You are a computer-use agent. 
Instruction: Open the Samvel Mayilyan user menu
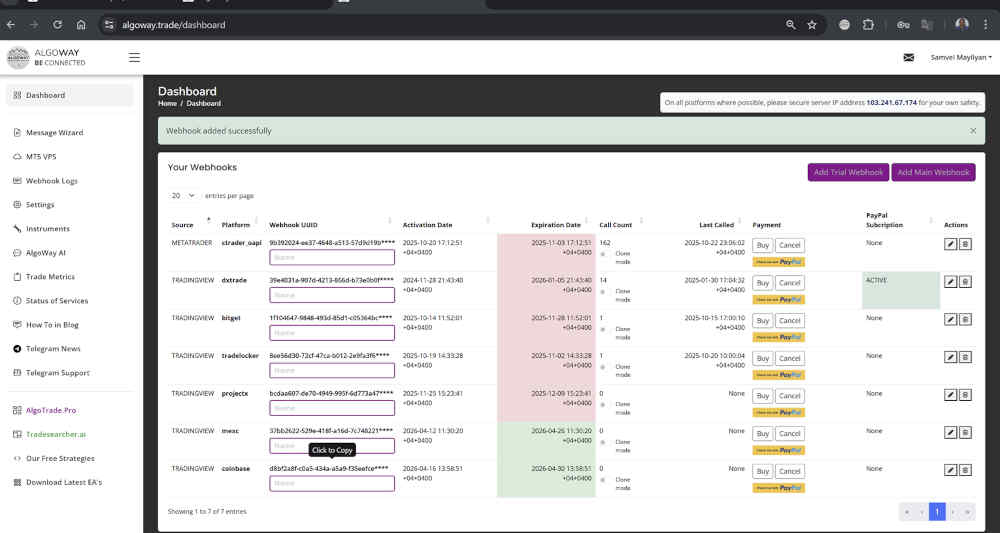pyautogui.click(x=961, y=57)
